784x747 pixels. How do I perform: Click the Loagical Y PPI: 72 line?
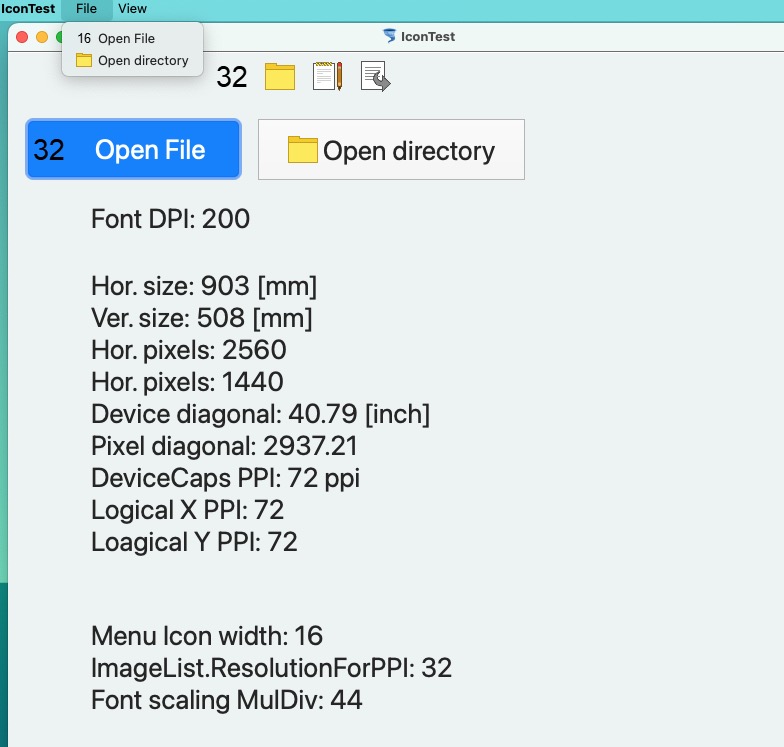[194, 542]
